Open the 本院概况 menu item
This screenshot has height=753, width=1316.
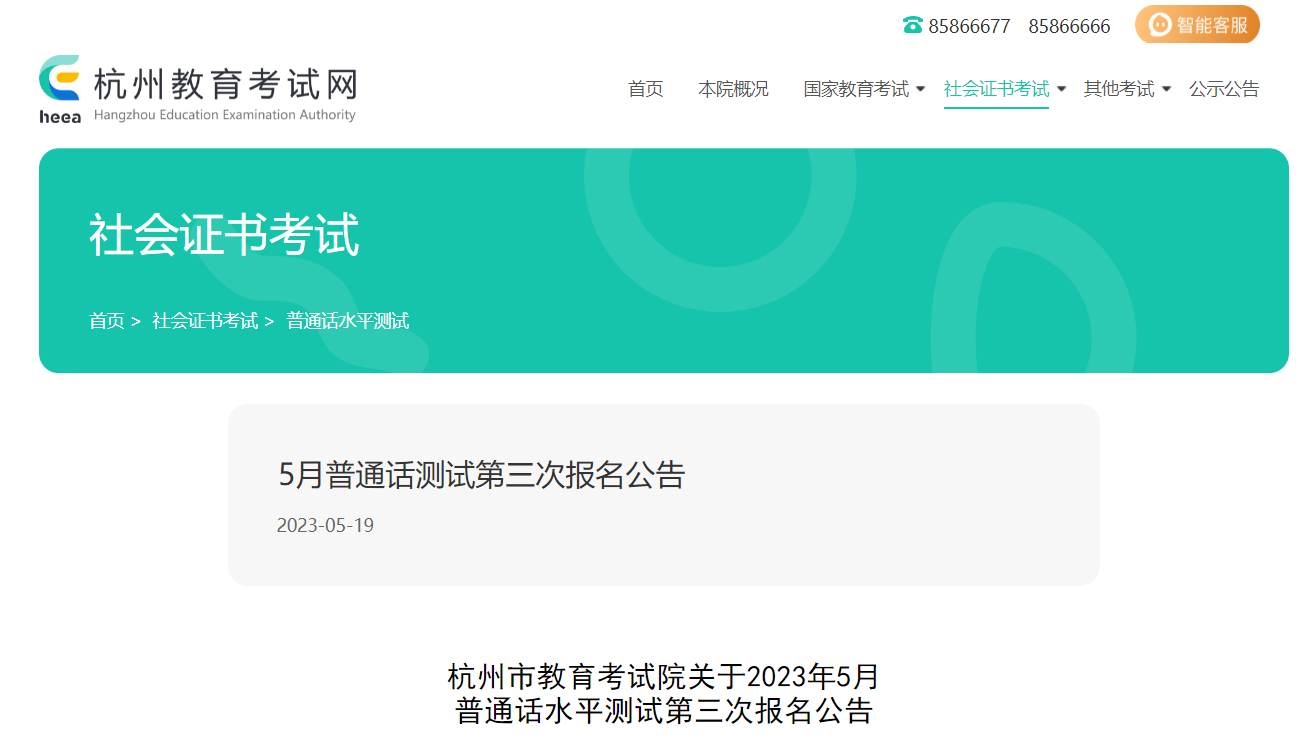point(733,89)
